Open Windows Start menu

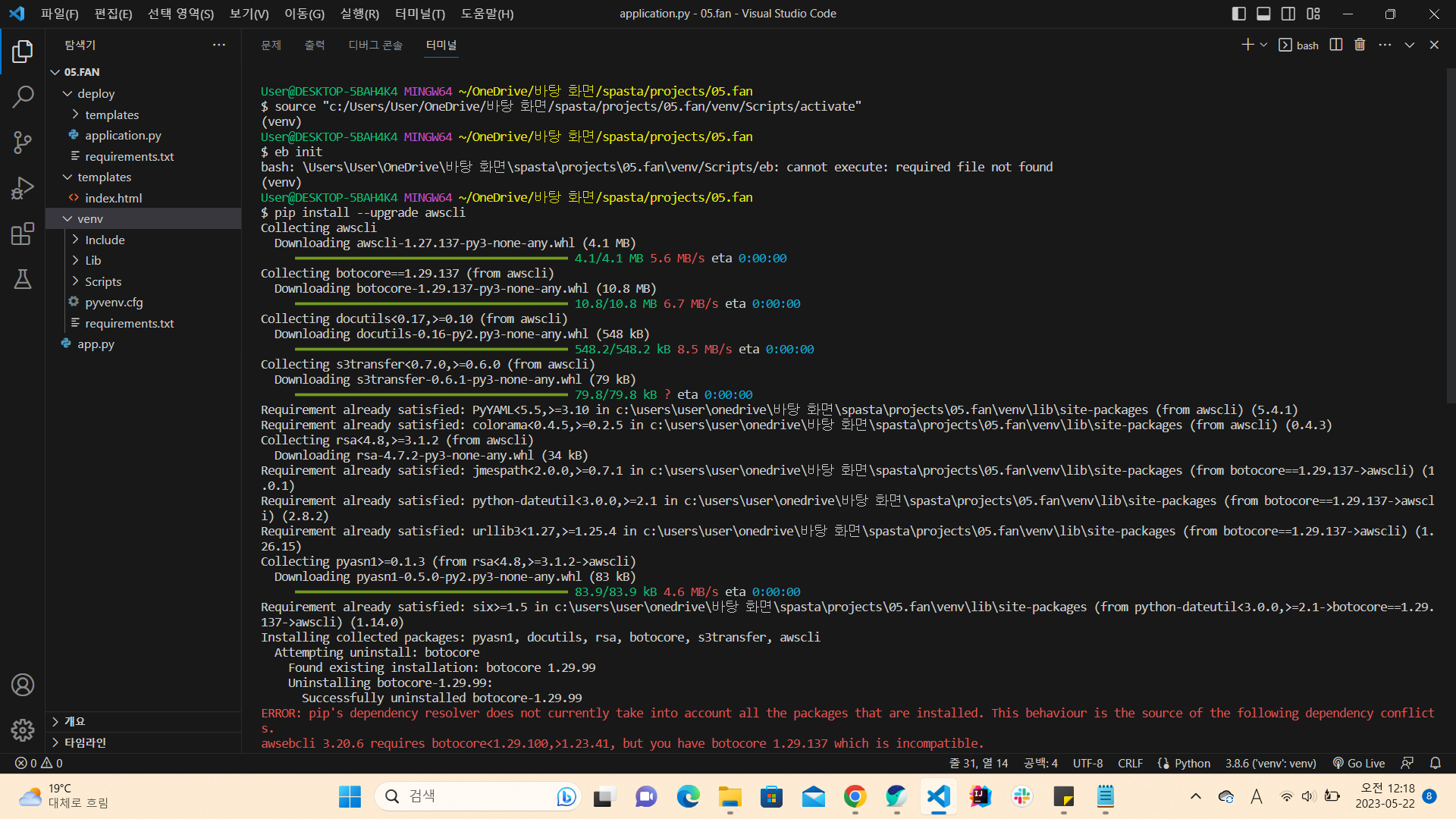click(350, 796)
